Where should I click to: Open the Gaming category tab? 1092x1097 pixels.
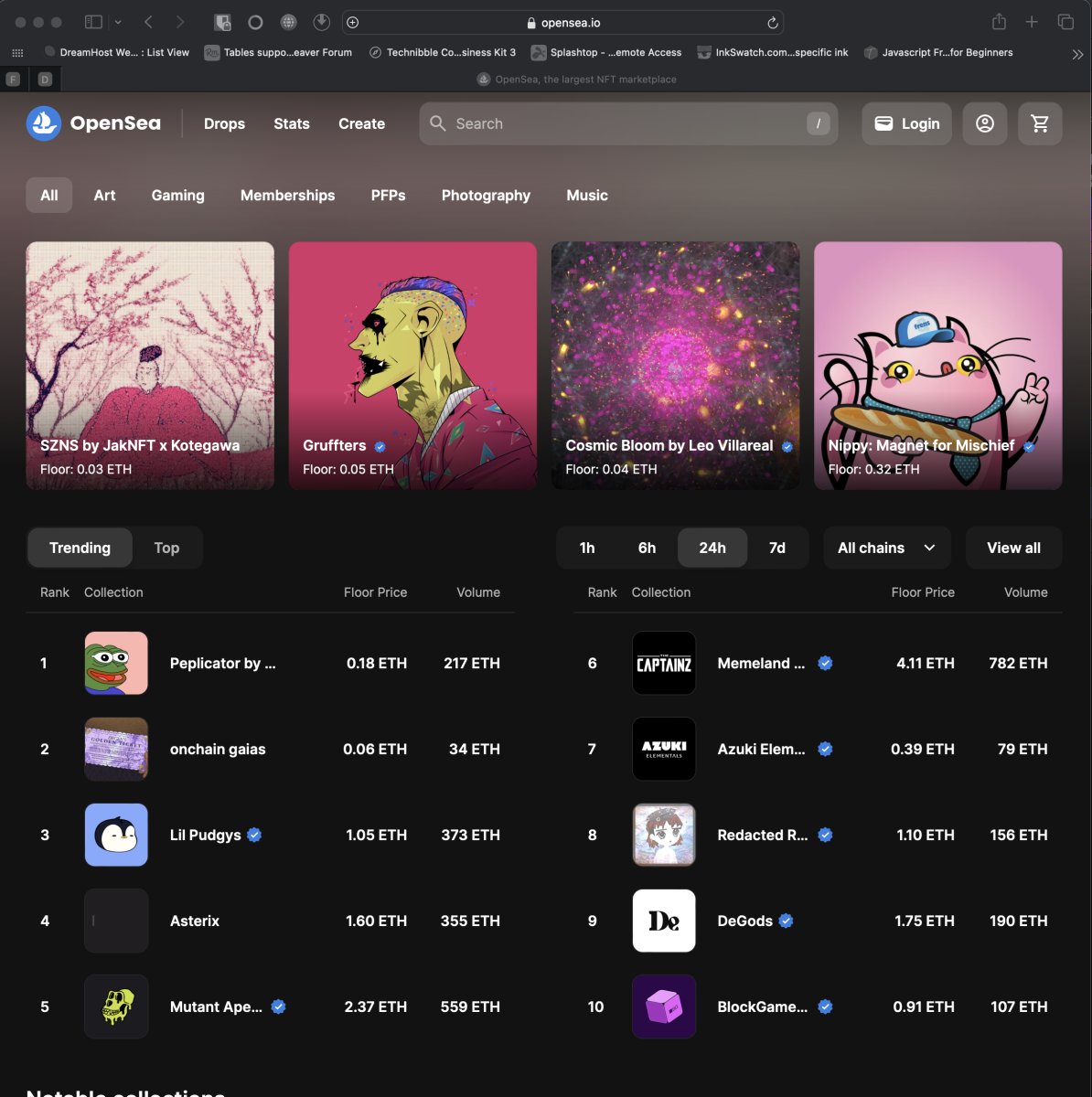coord(177,195)
